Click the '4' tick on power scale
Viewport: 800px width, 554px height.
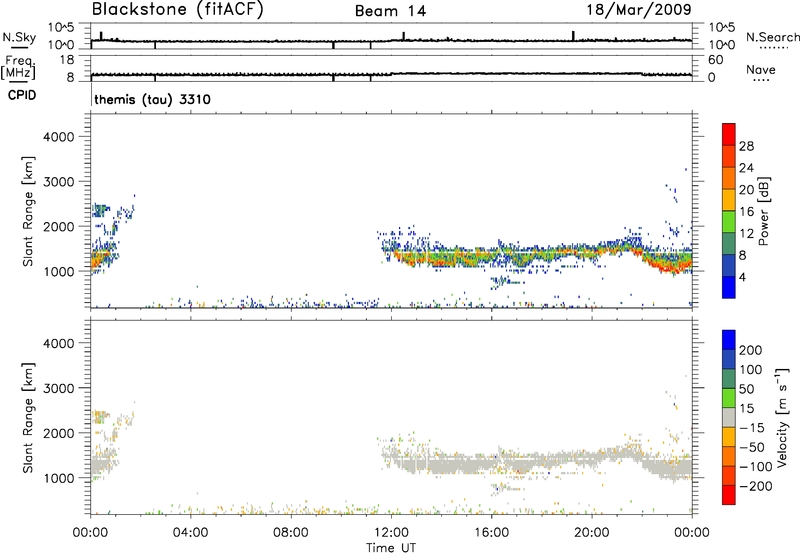point(742,277)
